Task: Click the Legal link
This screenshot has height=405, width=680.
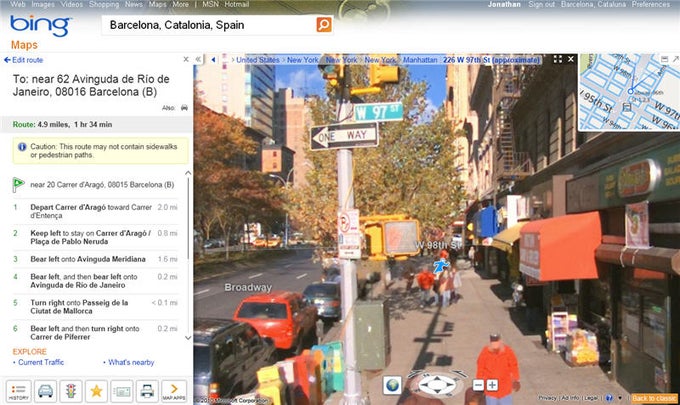Action: tap(590, 398)
